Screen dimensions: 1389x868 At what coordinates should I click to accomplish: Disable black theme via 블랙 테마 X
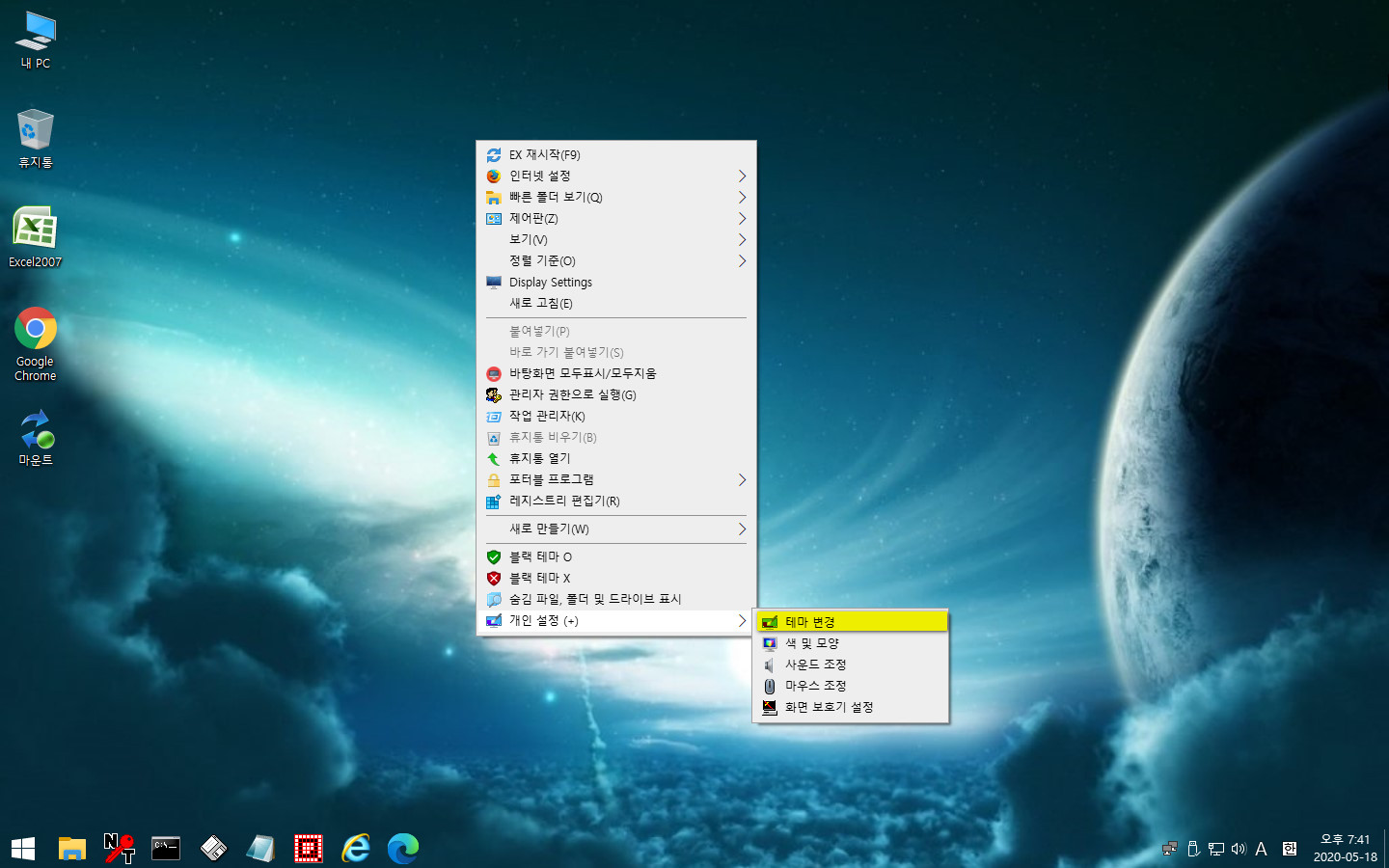click(616, 579)
